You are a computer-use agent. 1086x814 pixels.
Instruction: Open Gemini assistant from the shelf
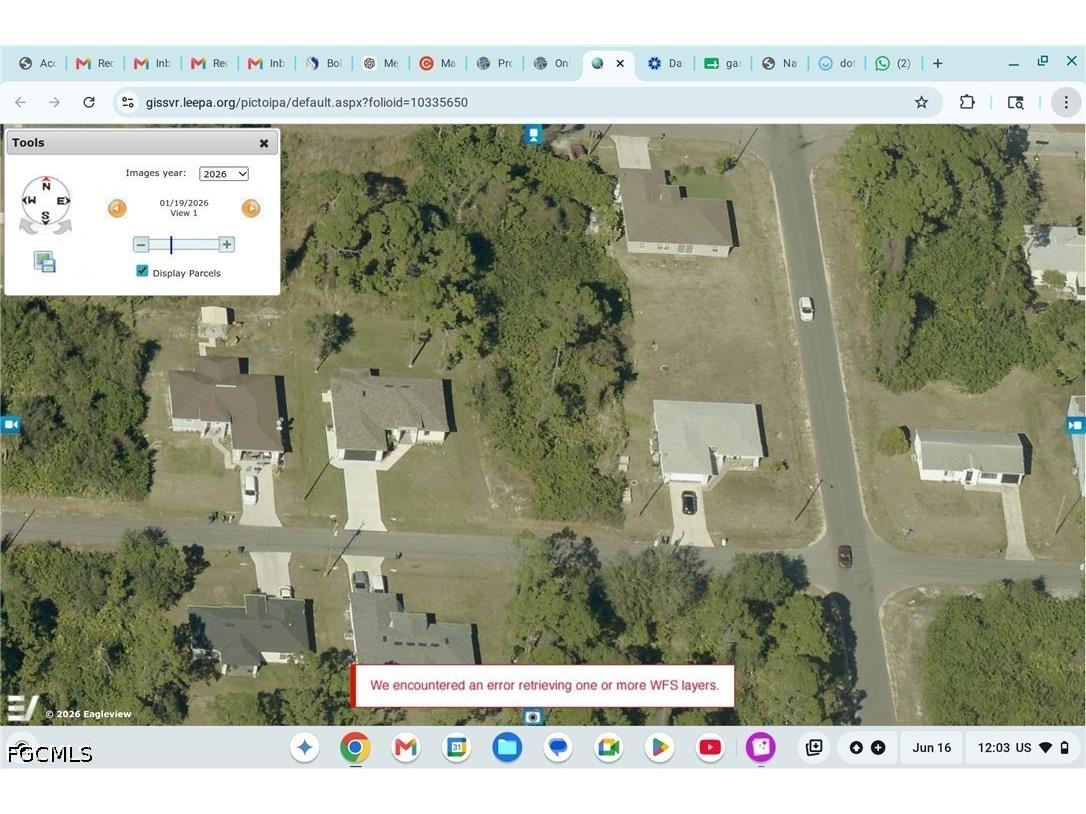[x=305, y=747]
